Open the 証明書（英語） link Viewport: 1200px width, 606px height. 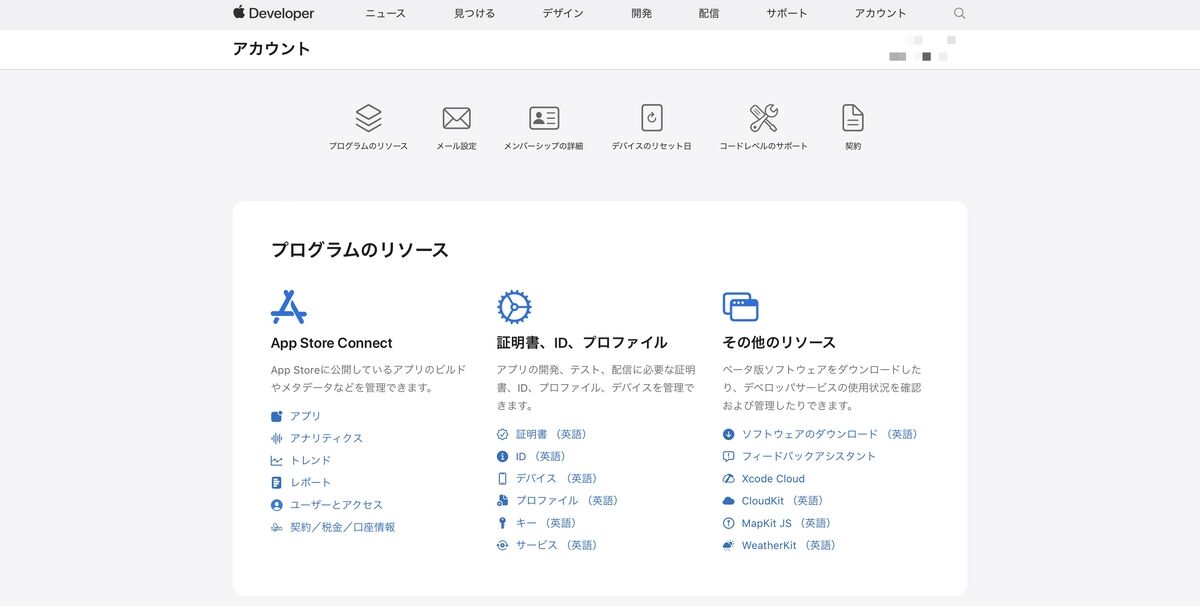[x=551, y=434]
